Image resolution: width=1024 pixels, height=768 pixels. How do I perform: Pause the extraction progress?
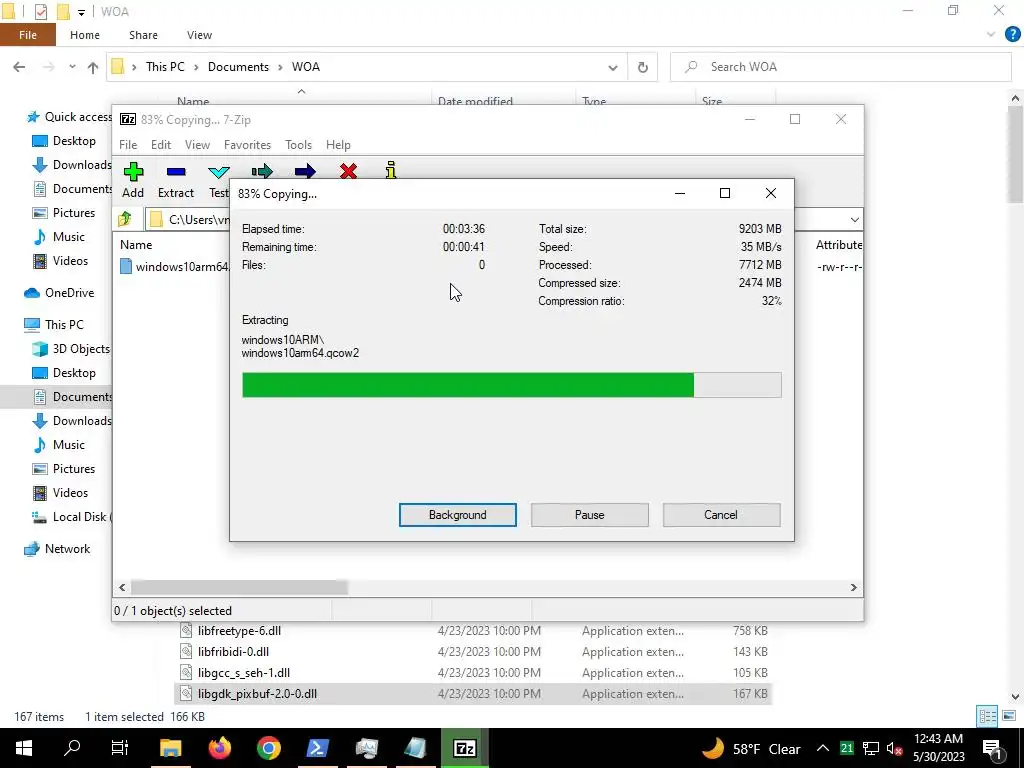coord(590,515)
